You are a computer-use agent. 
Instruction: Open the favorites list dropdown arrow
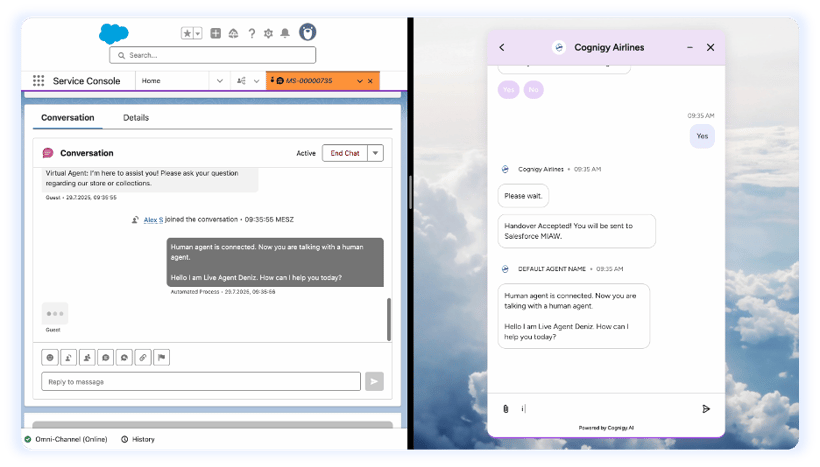click(198, 33)
